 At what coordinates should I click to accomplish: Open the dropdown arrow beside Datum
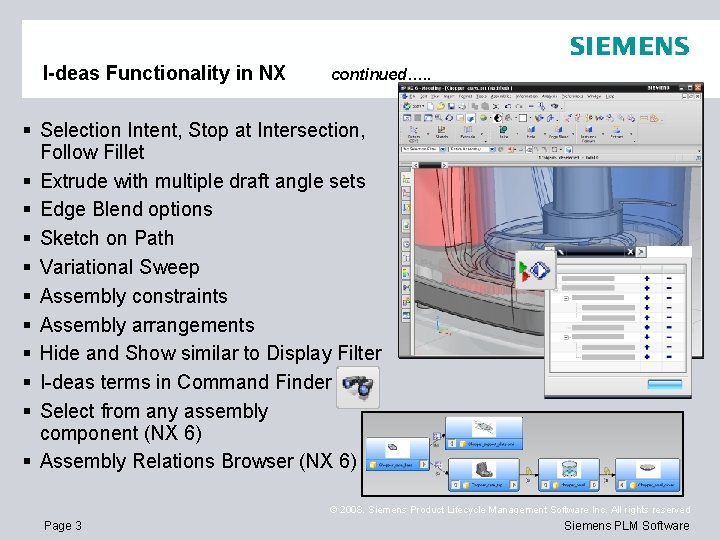tap(428, 134)
